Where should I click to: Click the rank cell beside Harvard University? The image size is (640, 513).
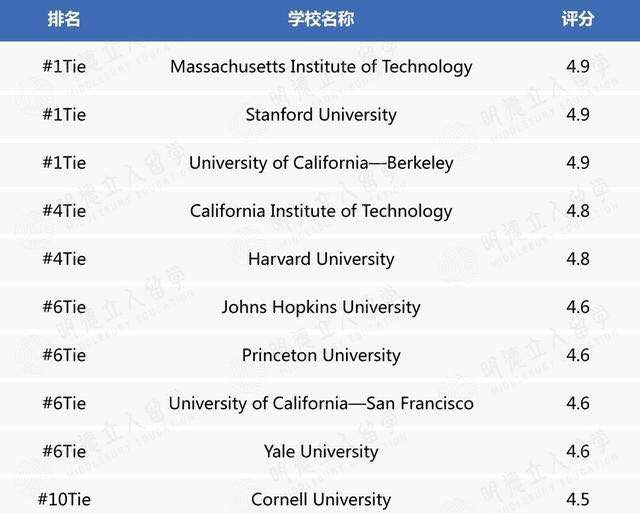point(64,259)
